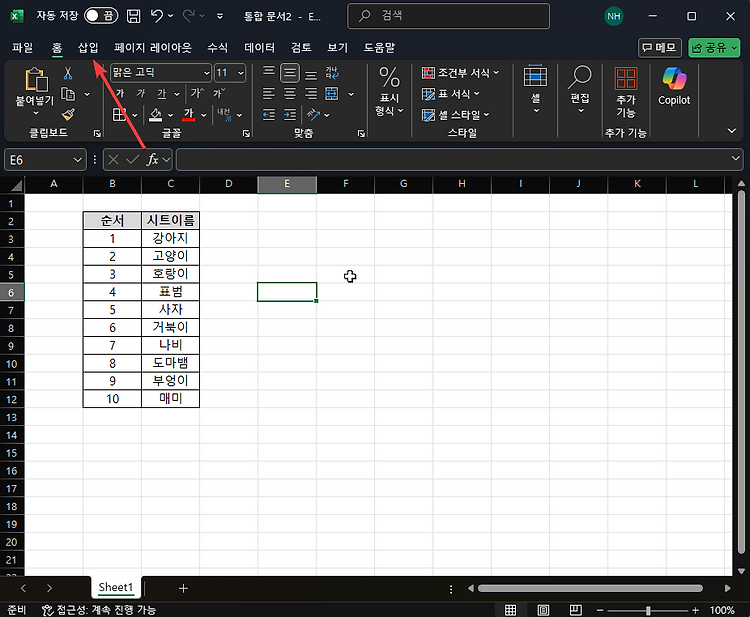Select the cut scissors icon

[68, 73]
